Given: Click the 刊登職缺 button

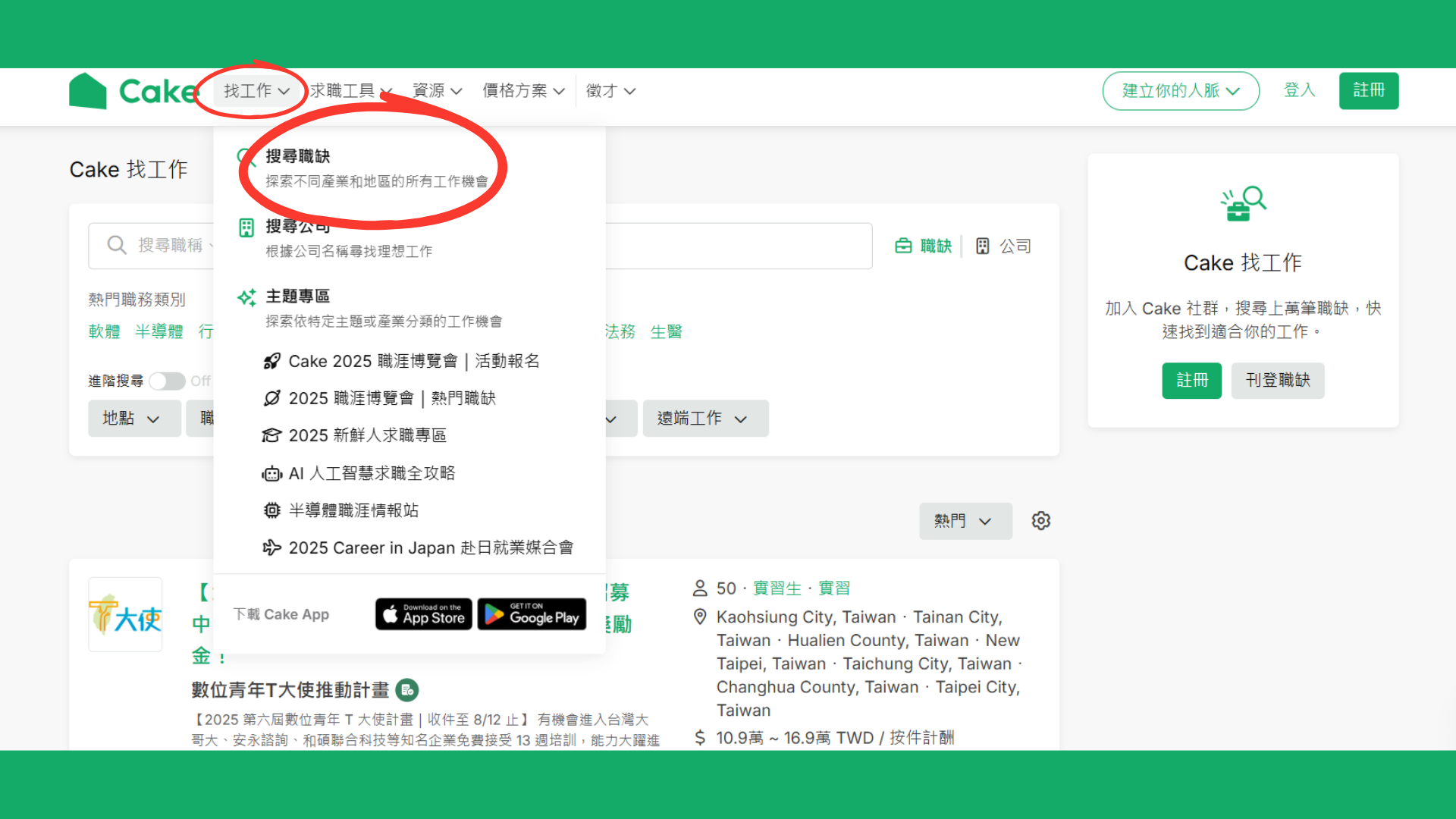Looking at the screenshot, I should click(x=1277, y=381).
